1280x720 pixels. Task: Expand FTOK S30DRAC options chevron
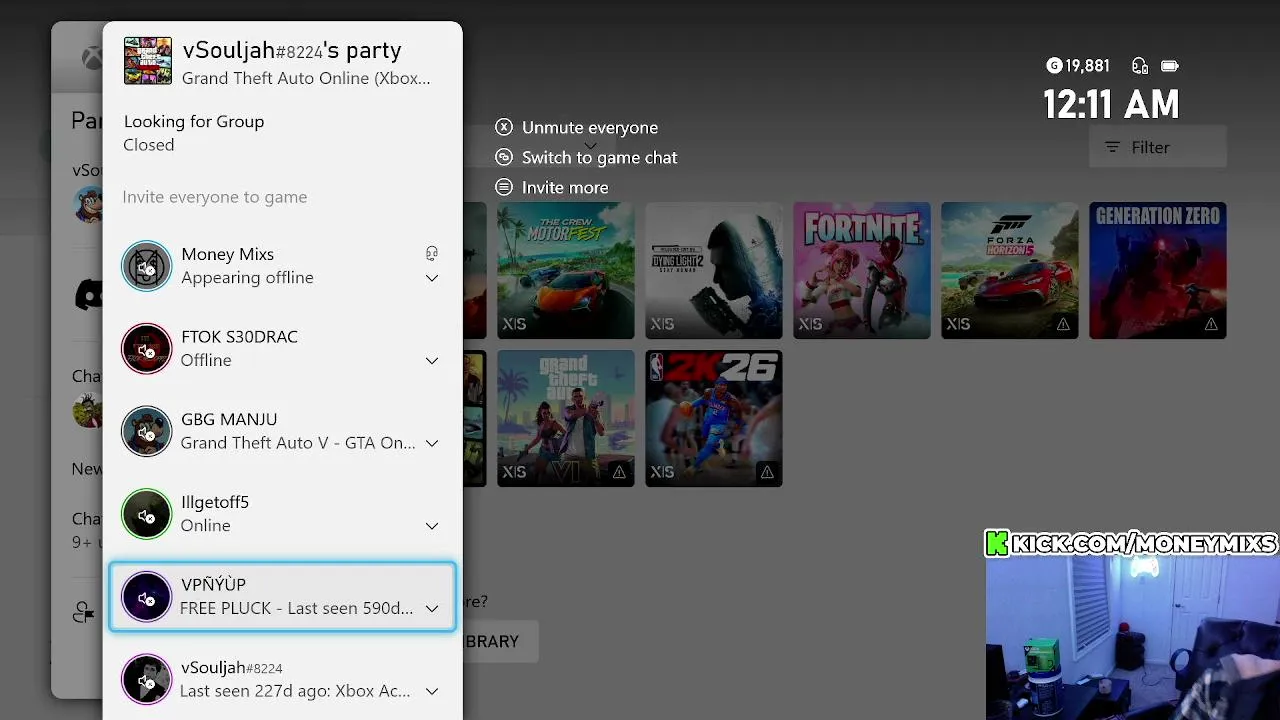tap(432, 360)
